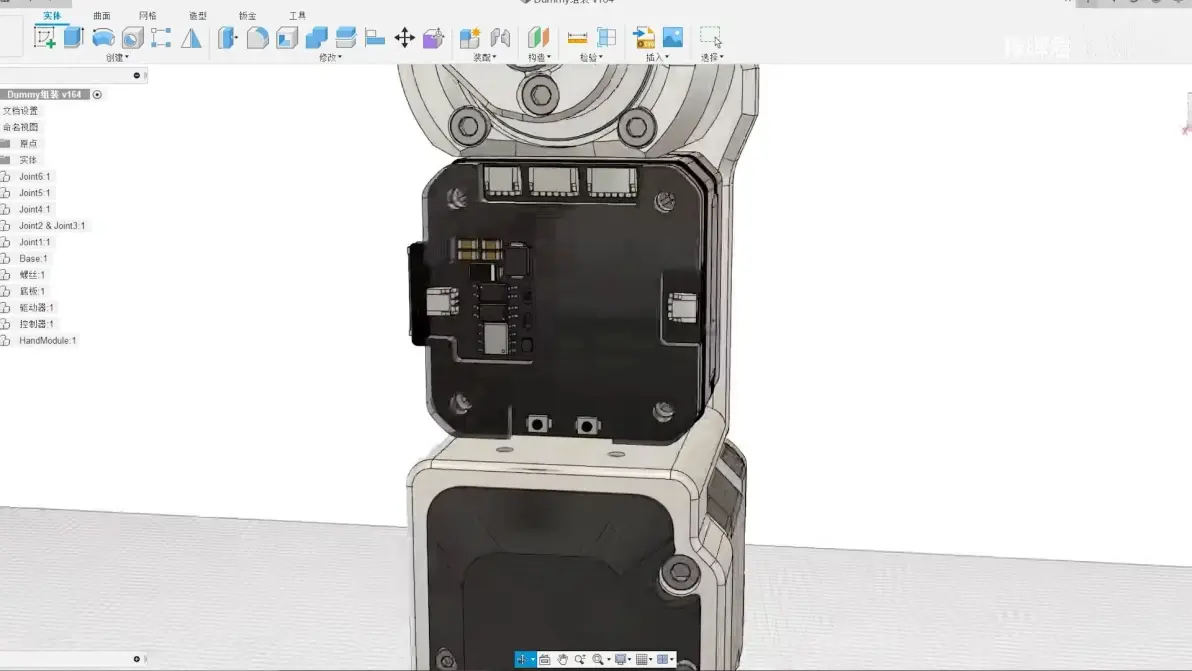1192x671 pixels.
Task: Activate the Zoom tool with plus sign
Action: [x=580, y=660]
